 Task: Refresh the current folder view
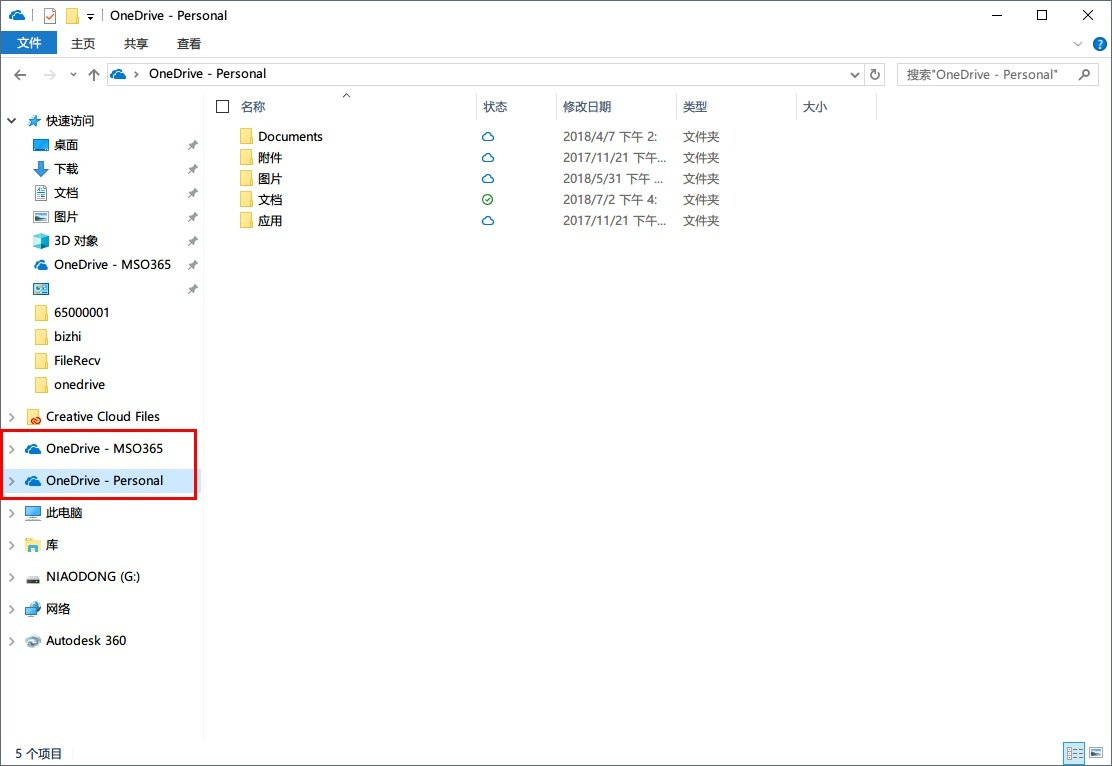(875, 74)
